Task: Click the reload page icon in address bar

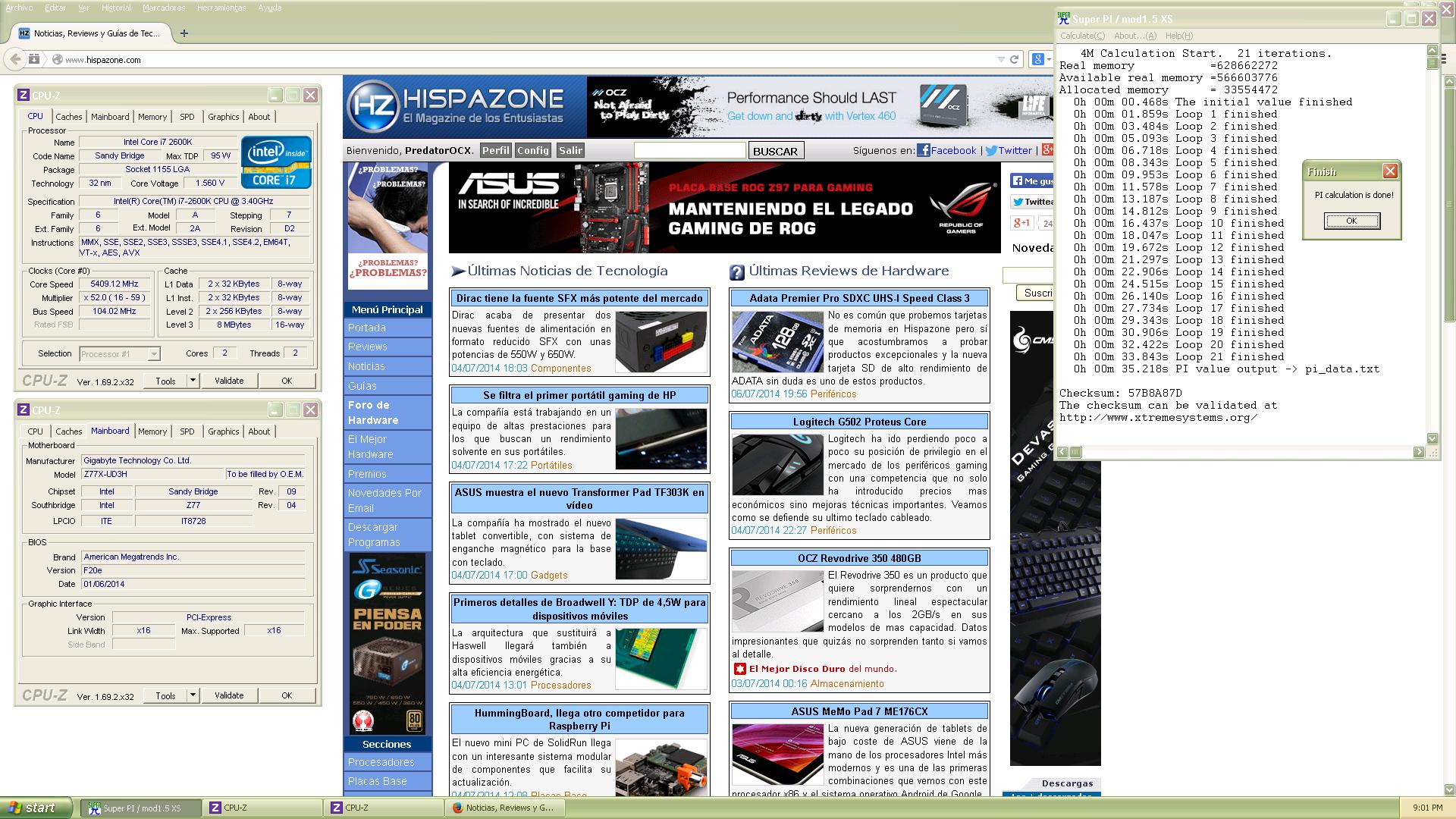Action: (1014, 59)
